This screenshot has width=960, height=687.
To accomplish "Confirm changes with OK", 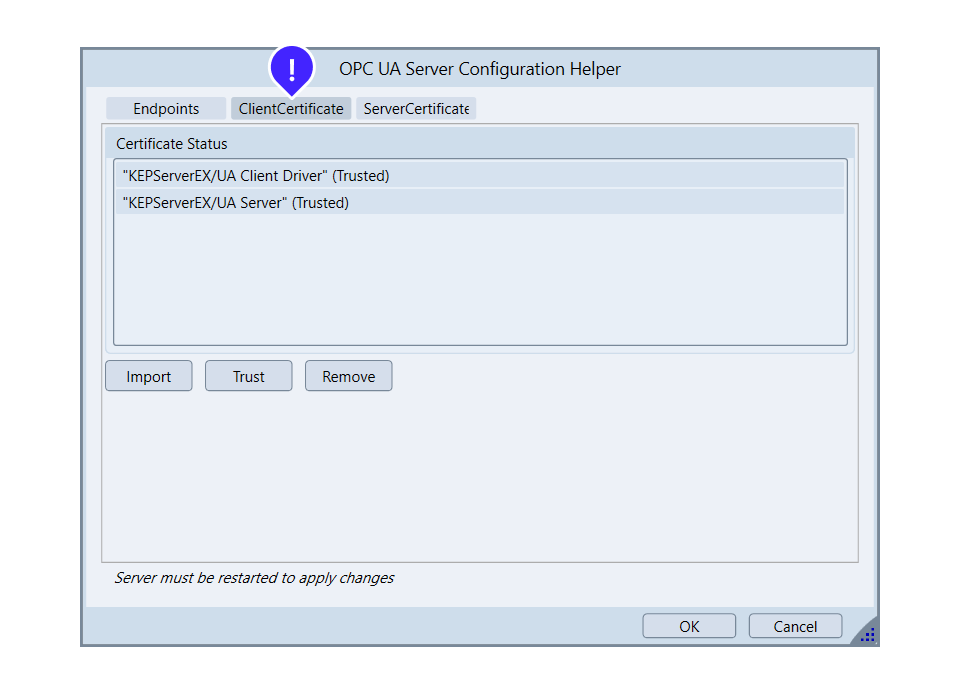I will (689, 626).
